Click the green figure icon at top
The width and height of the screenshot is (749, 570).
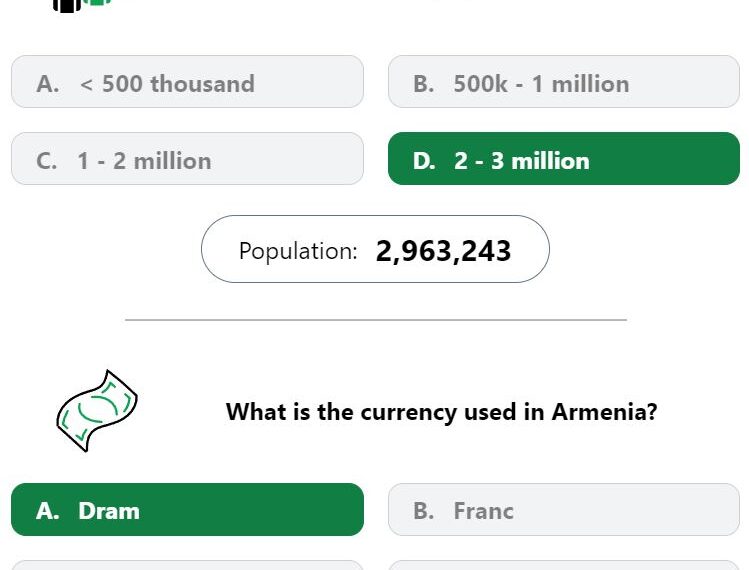tap(97, 2)
